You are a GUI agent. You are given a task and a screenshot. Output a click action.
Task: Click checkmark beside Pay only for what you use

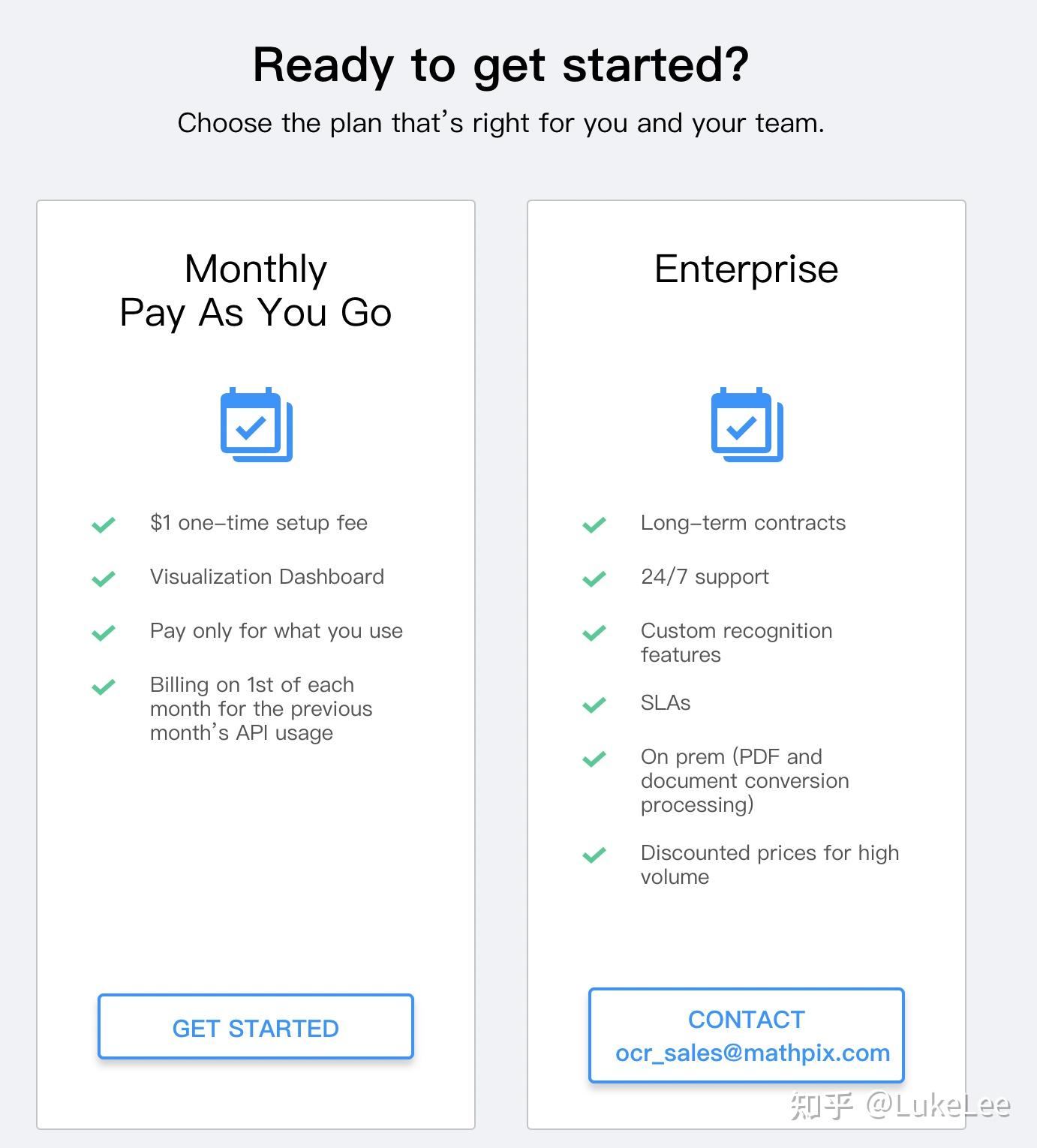pos(104,633)
